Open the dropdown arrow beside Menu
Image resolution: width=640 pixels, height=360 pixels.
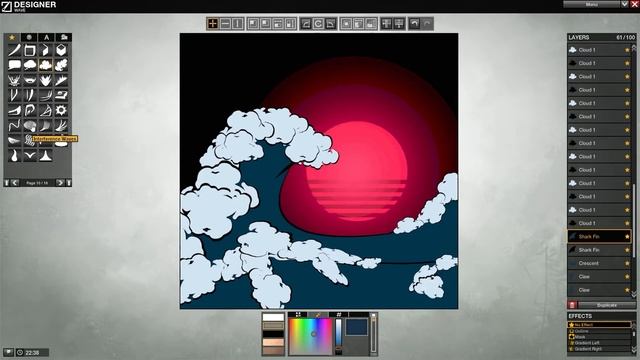[624, 4]
